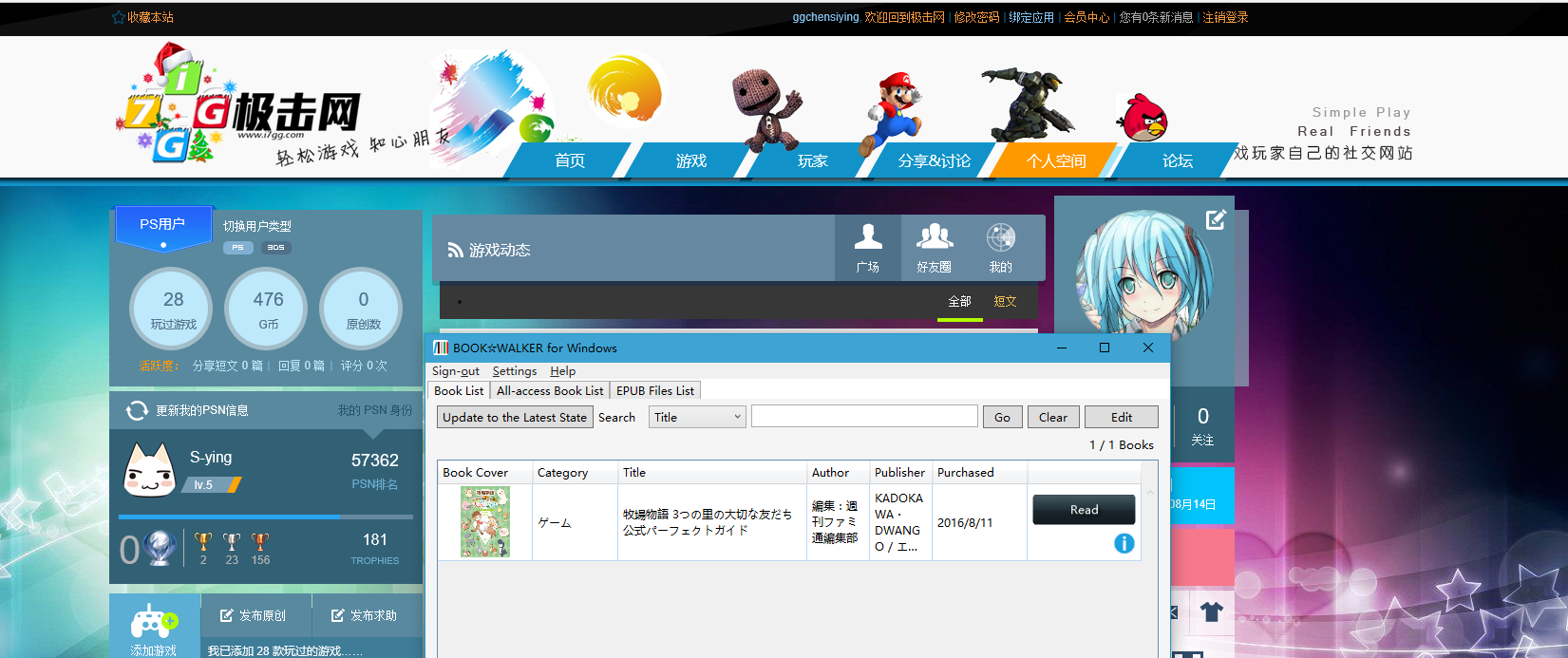Screen dimensions: 1568x658
Task: Switch to the Book List tab
Action: (459, 390)
